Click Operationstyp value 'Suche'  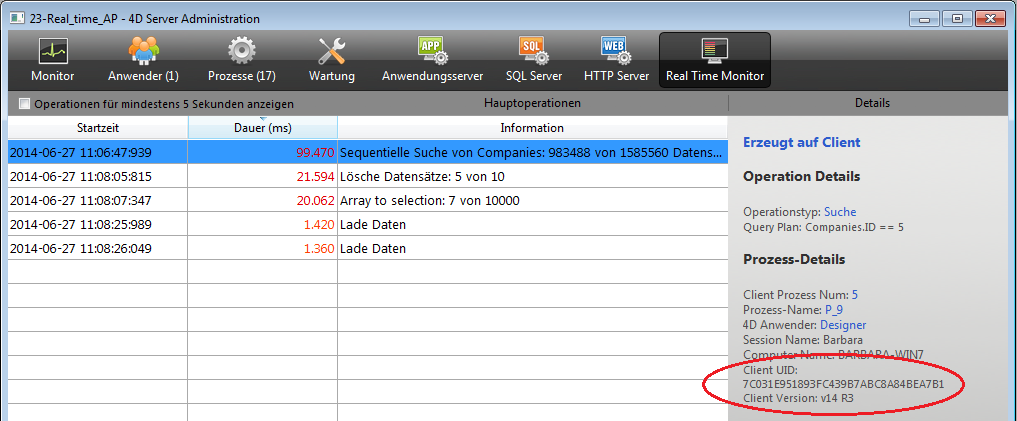[840, 212]
